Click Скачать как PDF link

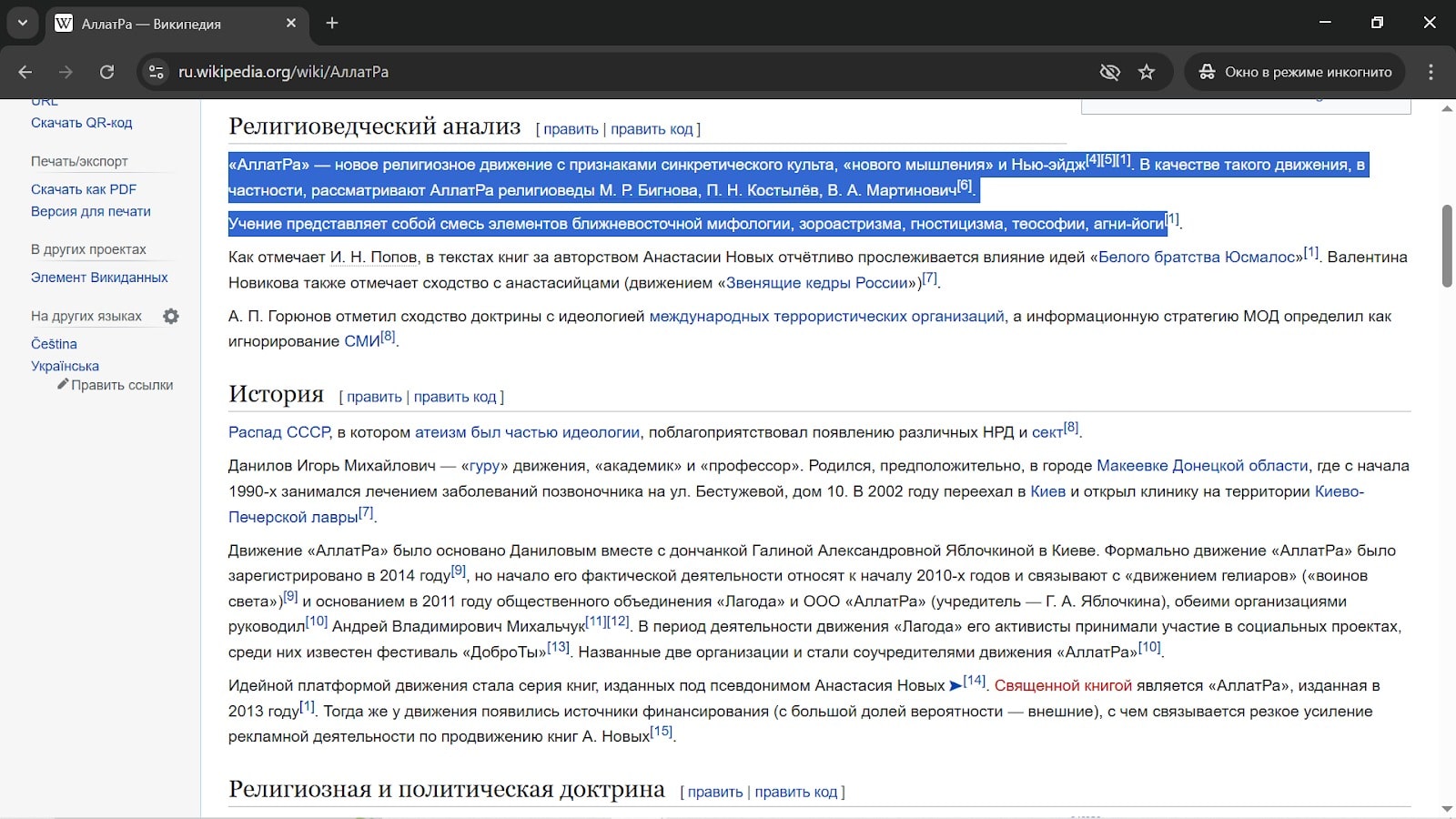click(84, 189)
